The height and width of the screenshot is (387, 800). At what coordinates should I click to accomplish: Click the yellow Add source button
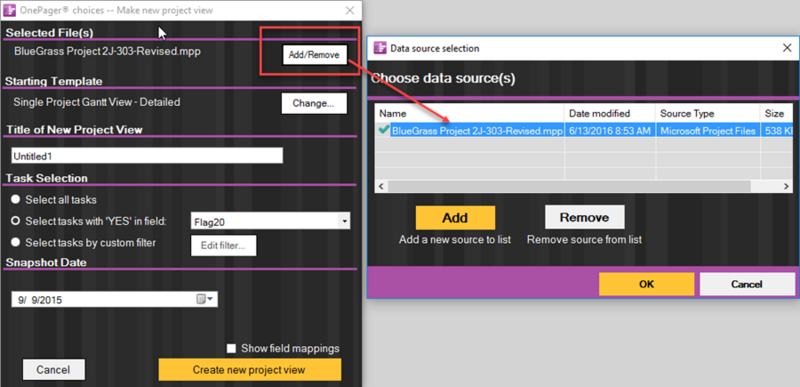[x=455, y=218]
